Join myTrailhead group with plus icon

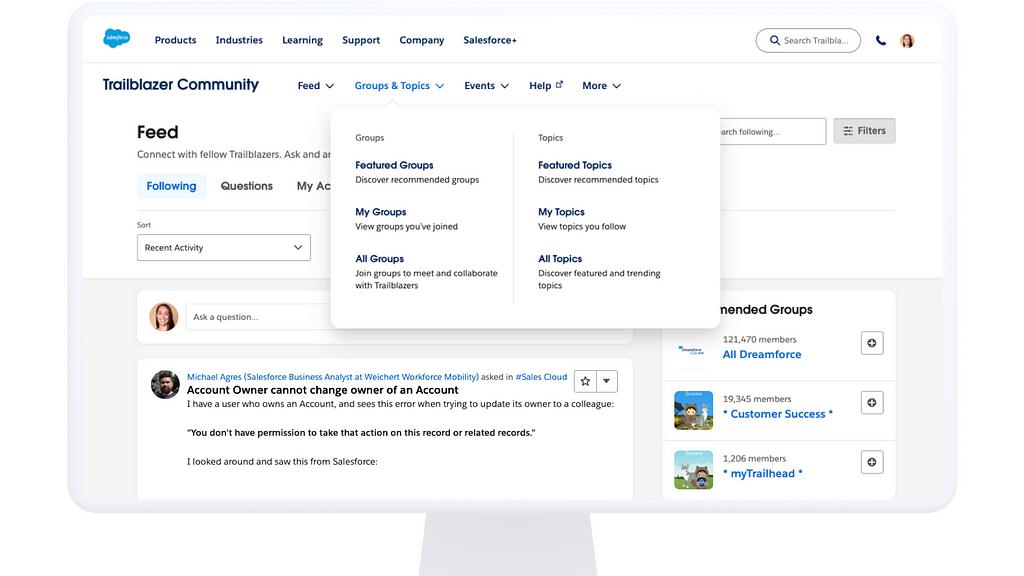872,462
